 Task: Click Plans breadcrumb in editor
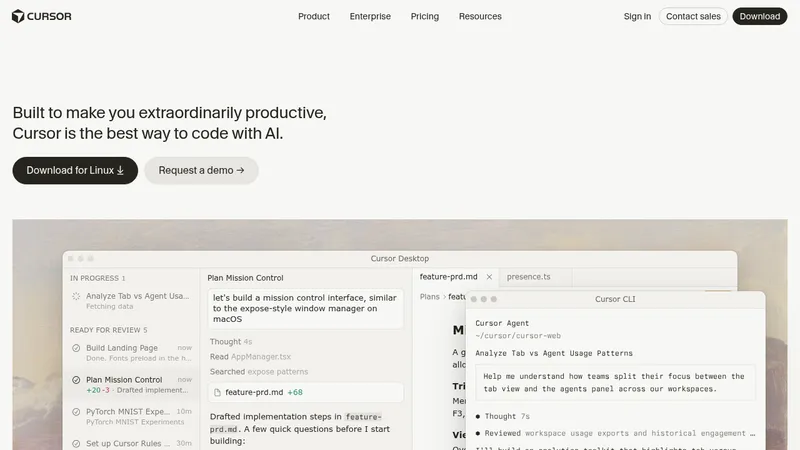430,296
